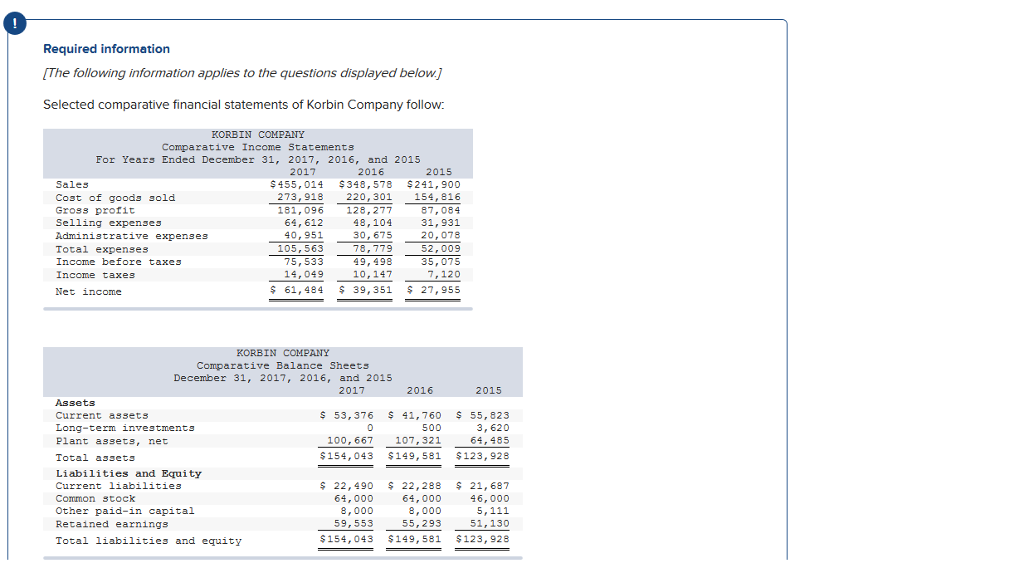Click the 2015 plant assets 64,485

pos(490,441)
